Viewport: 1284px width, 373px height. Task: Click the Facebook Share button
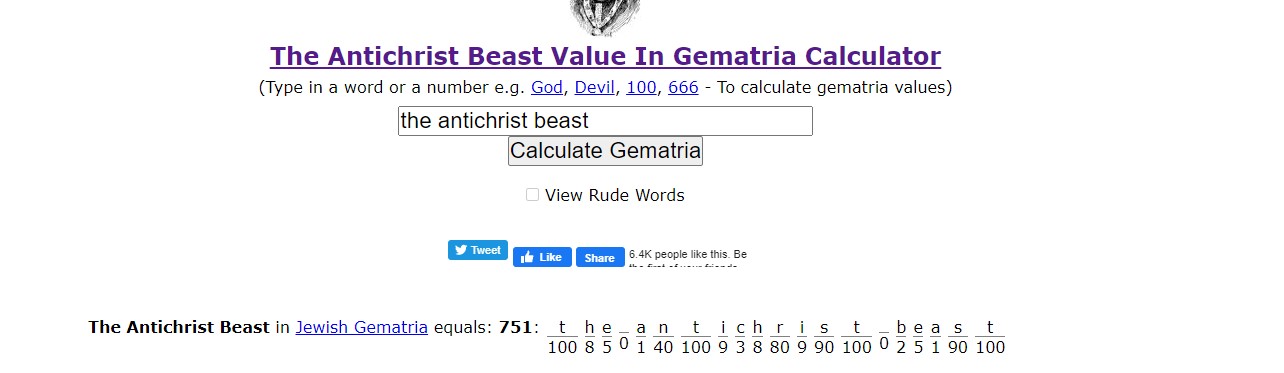[x=600, y=257]
